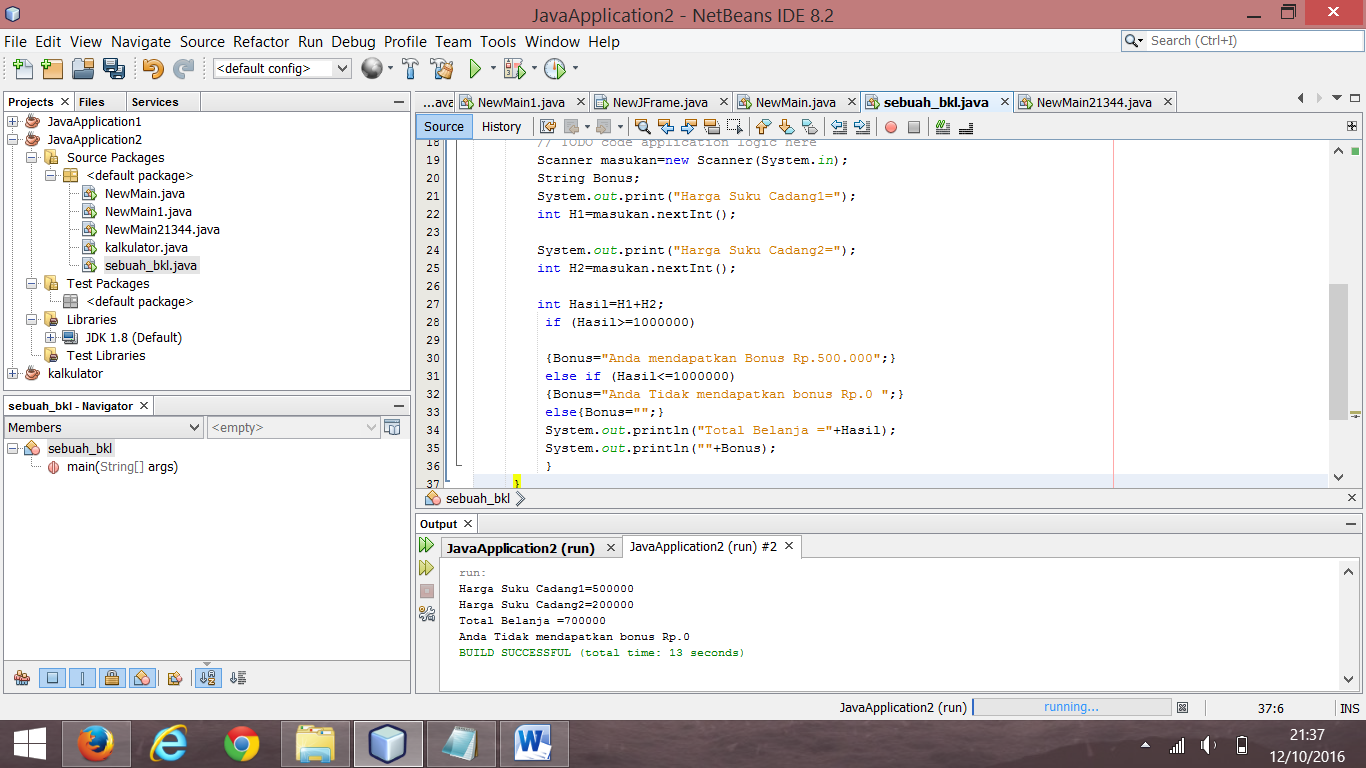Click the Shift Line Left icon
This screenshot has width=1366, height=768.
coord(838,127)
